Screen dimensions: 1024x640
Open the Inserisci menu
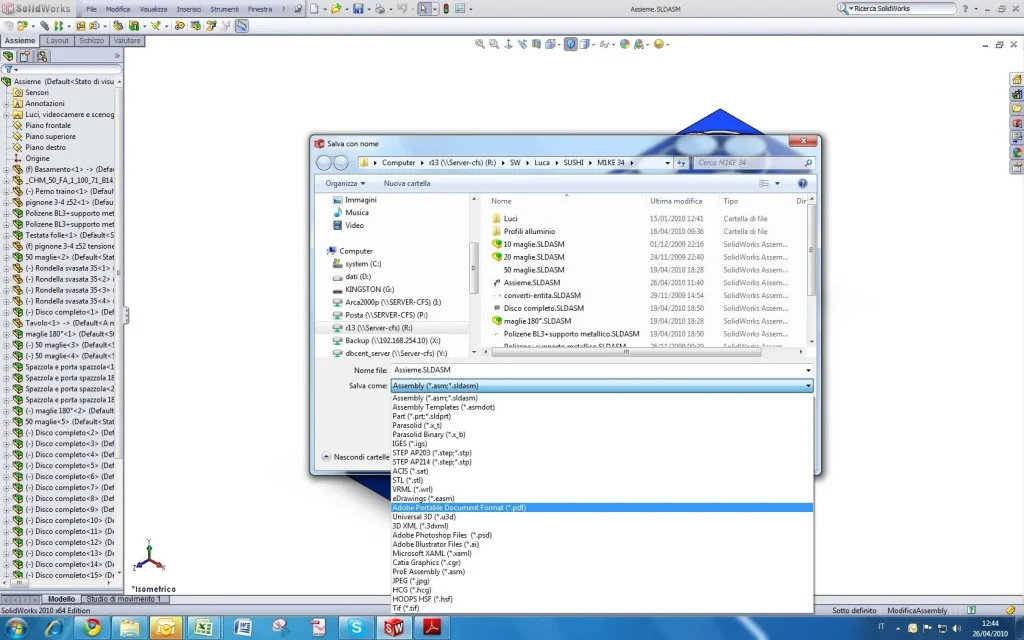(189, 9)
